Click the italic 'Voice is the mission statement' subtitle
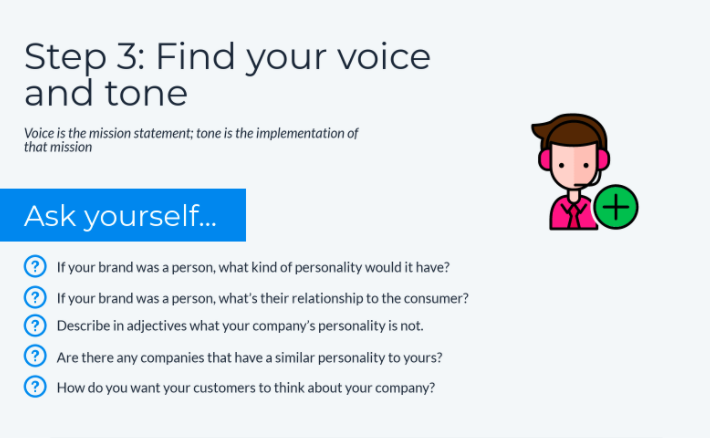Image resolution: width=710 pixels, height=438 pixels. point(191,133)
